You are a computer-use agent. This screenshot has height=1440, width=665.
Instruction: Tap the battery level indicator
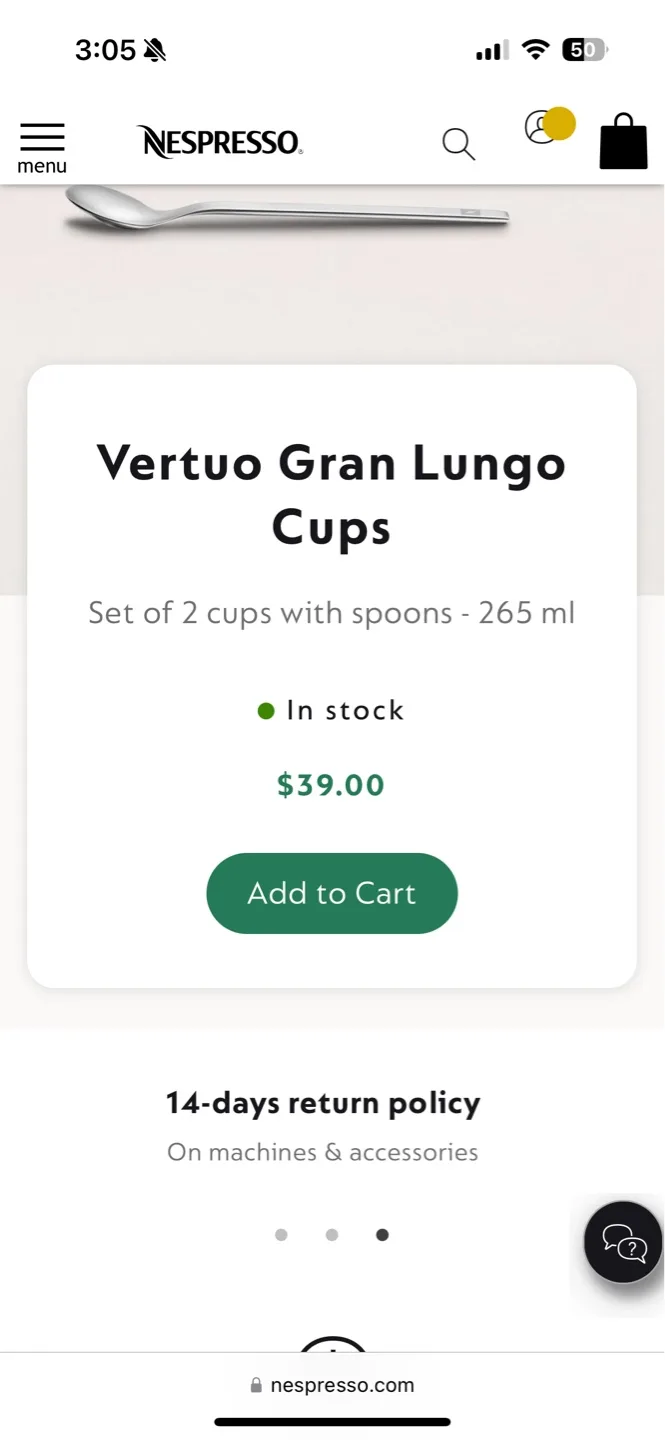pos(586,48)
